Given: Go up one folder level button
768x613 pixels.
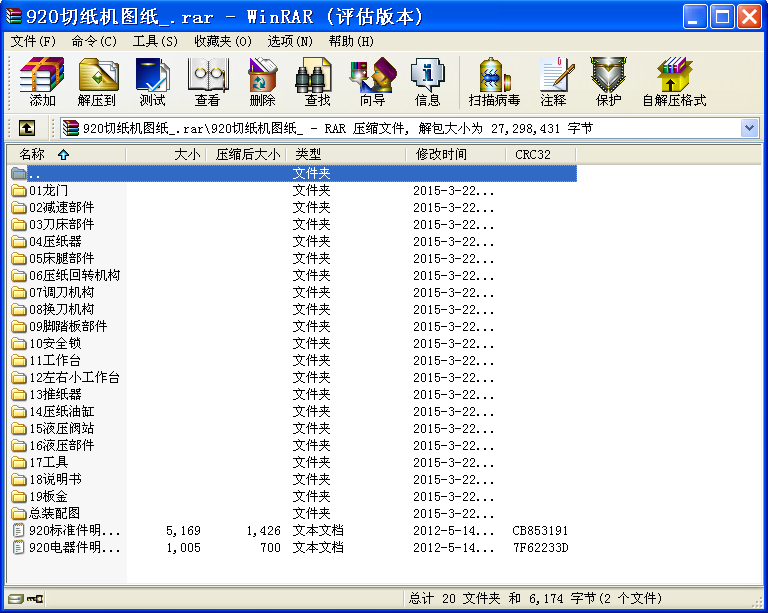Looking at the screenshot, I should pos(27,128).
